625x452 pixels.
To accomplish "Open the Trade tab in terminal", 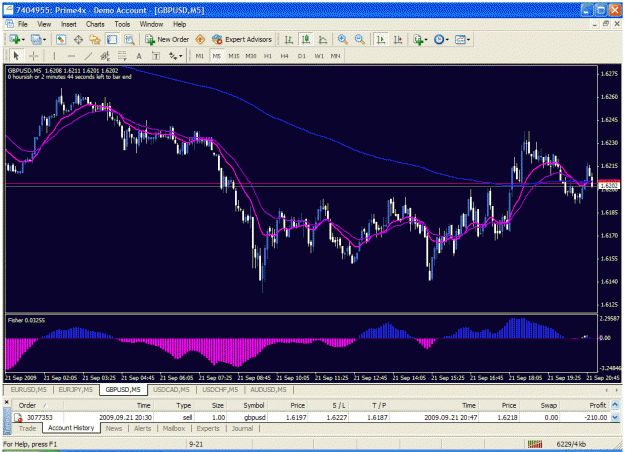I will pos(28,428).
